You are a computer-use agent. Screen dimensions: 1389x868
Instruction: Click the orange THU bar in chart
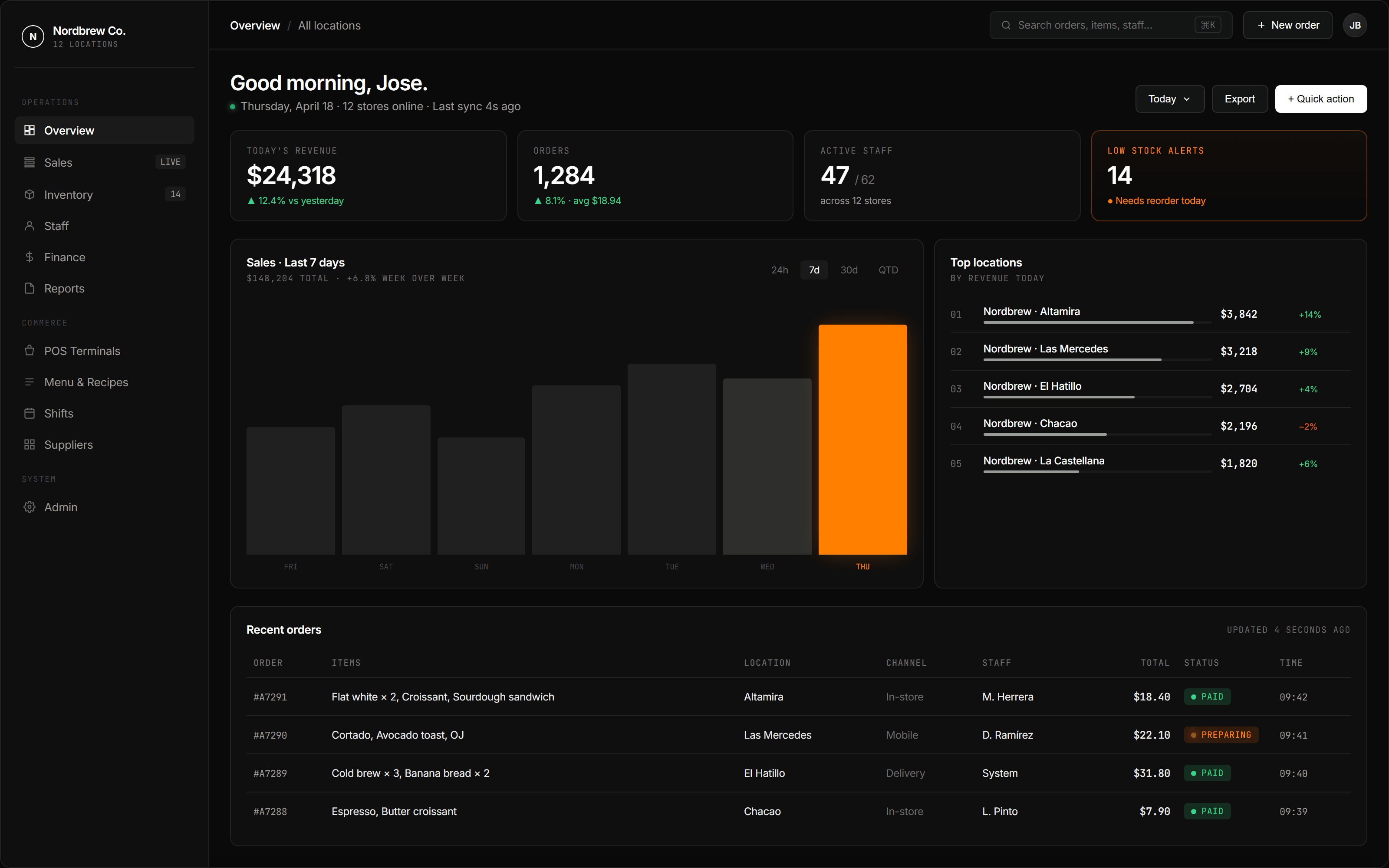point(862,439)
